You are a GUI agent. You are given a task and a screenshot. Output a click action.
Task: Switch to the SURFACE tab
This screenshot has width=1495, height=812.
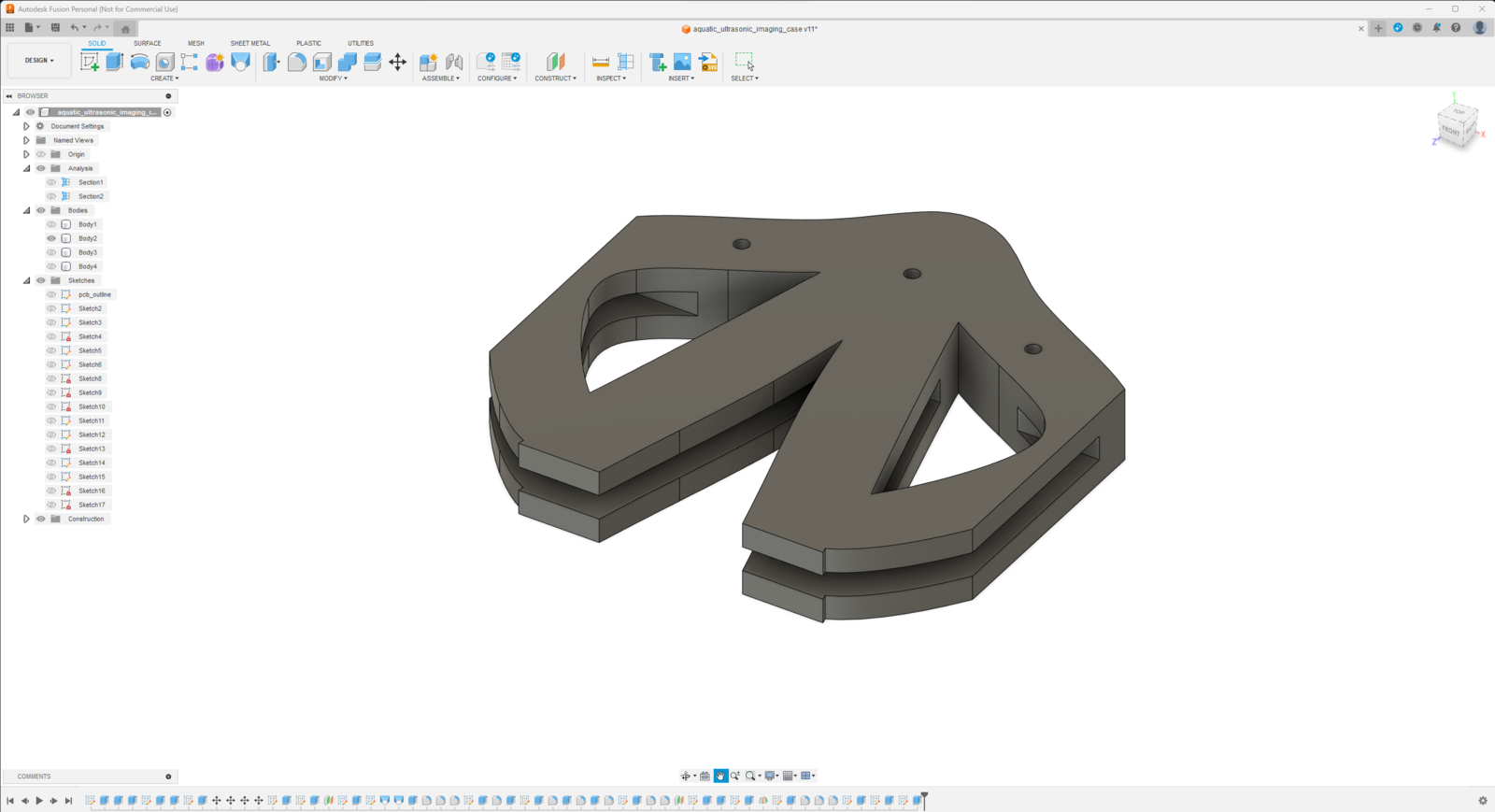coord(147,43)
